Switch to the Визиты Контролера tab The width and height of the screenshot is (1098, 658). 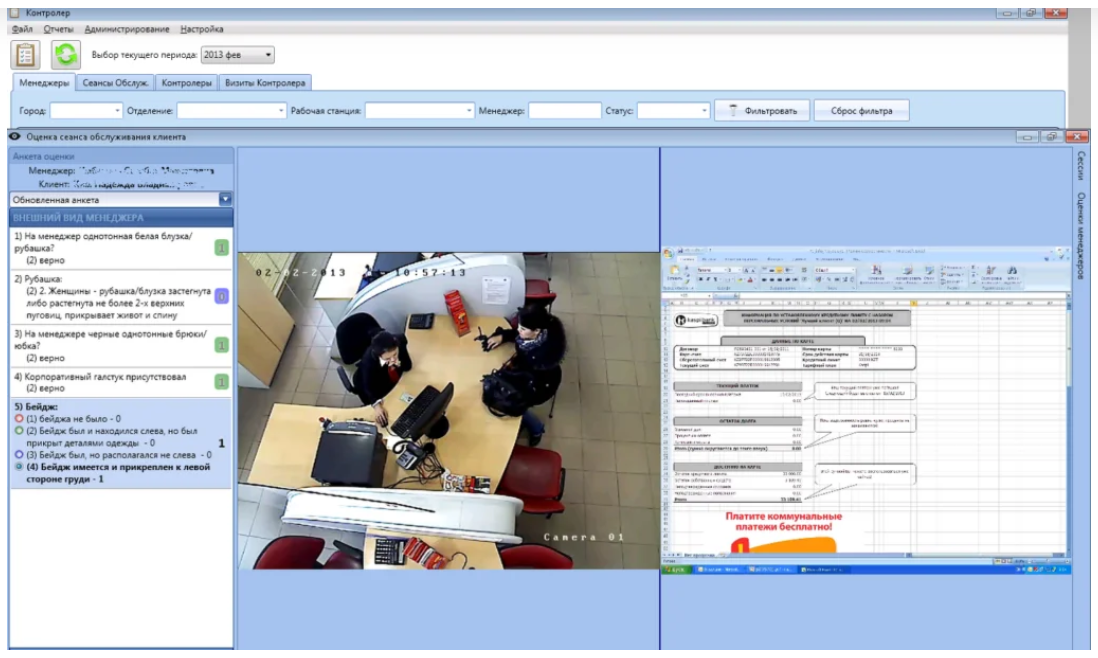click(x=265, y=83)
